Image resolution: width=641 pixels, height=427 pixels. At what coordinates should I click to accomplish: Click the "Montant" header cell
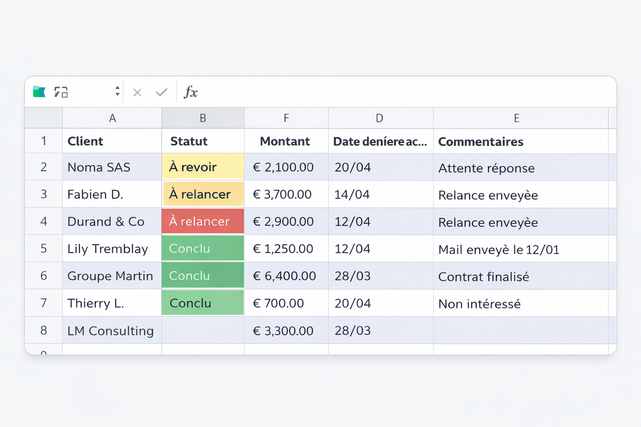tap(286, 141)
